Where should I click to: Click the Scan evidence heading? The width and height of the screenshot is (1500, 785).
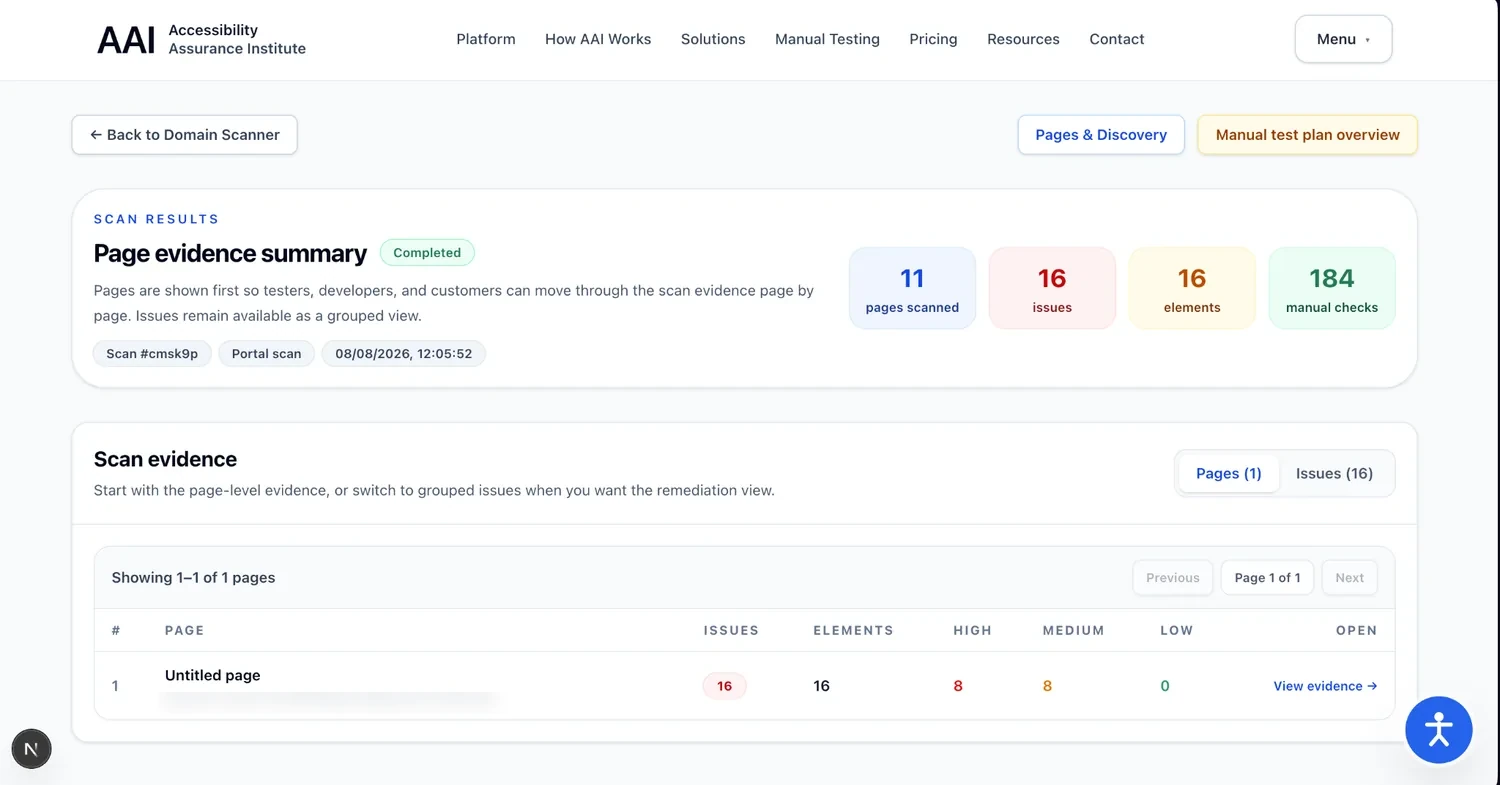point(165,459)
